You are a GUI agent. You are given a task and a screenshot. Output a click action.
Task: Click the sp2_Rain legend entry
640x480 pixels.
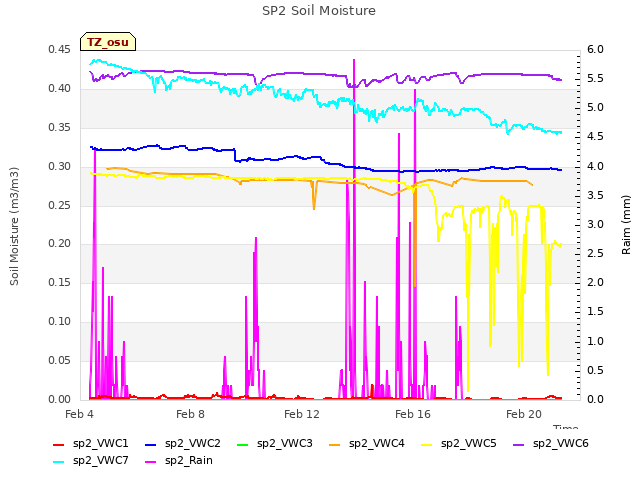179,460
